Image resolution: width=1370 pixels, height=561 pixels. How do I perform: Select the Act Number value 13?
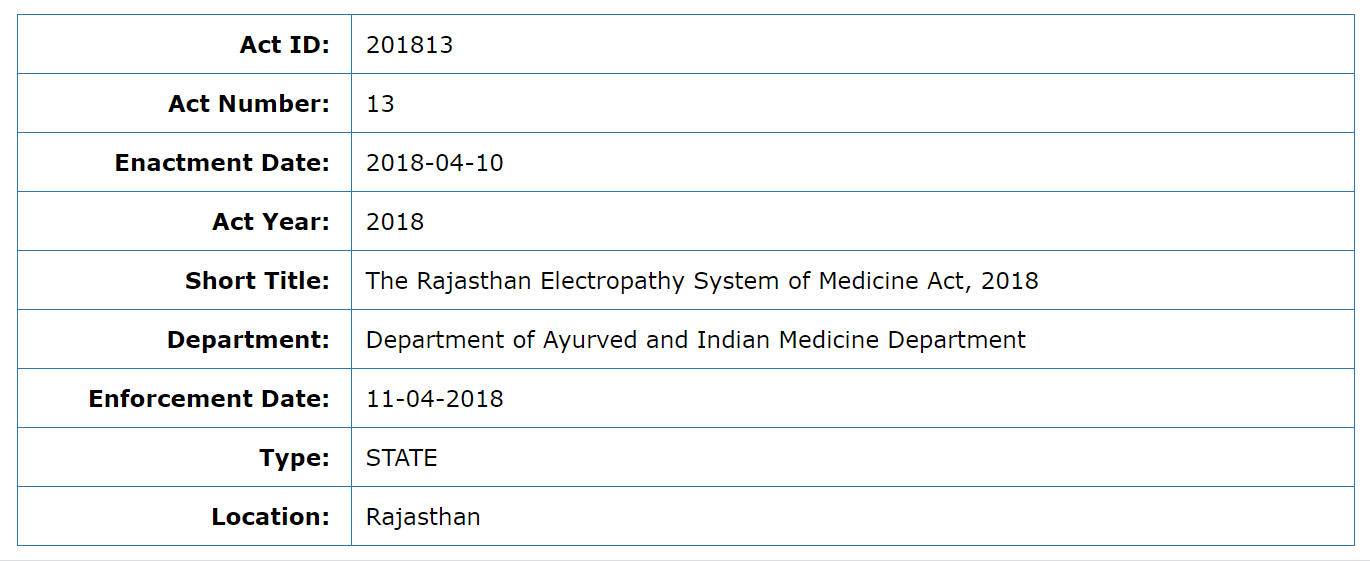click(380, 104)
